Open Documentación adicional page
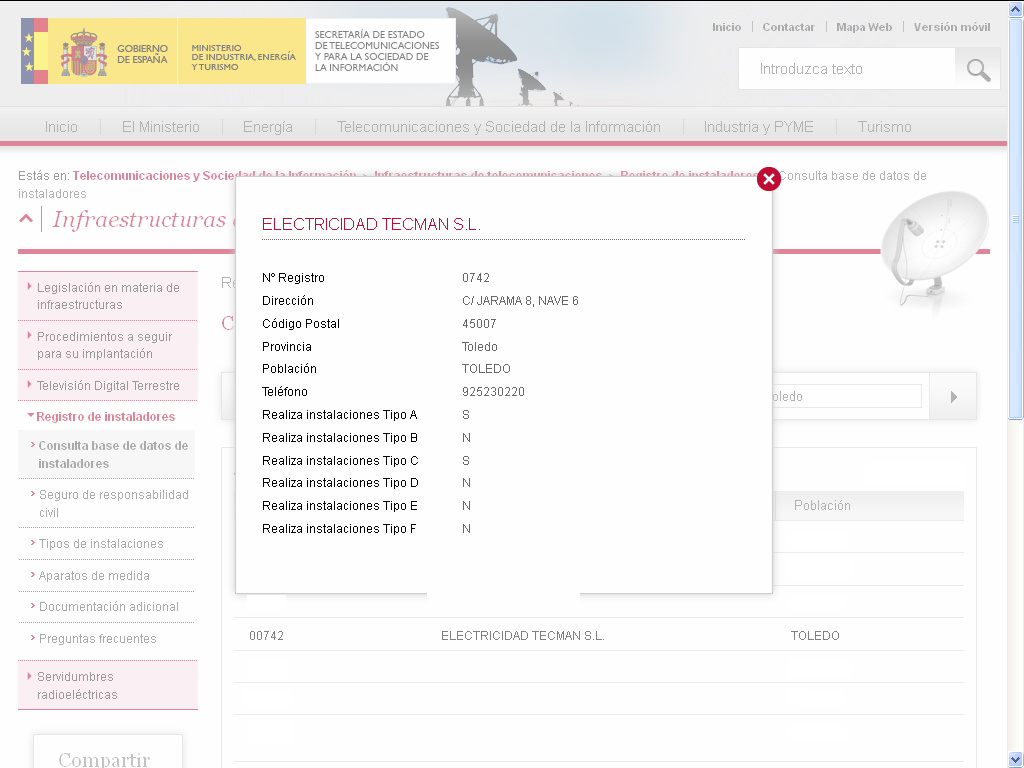 coord(108,607)
